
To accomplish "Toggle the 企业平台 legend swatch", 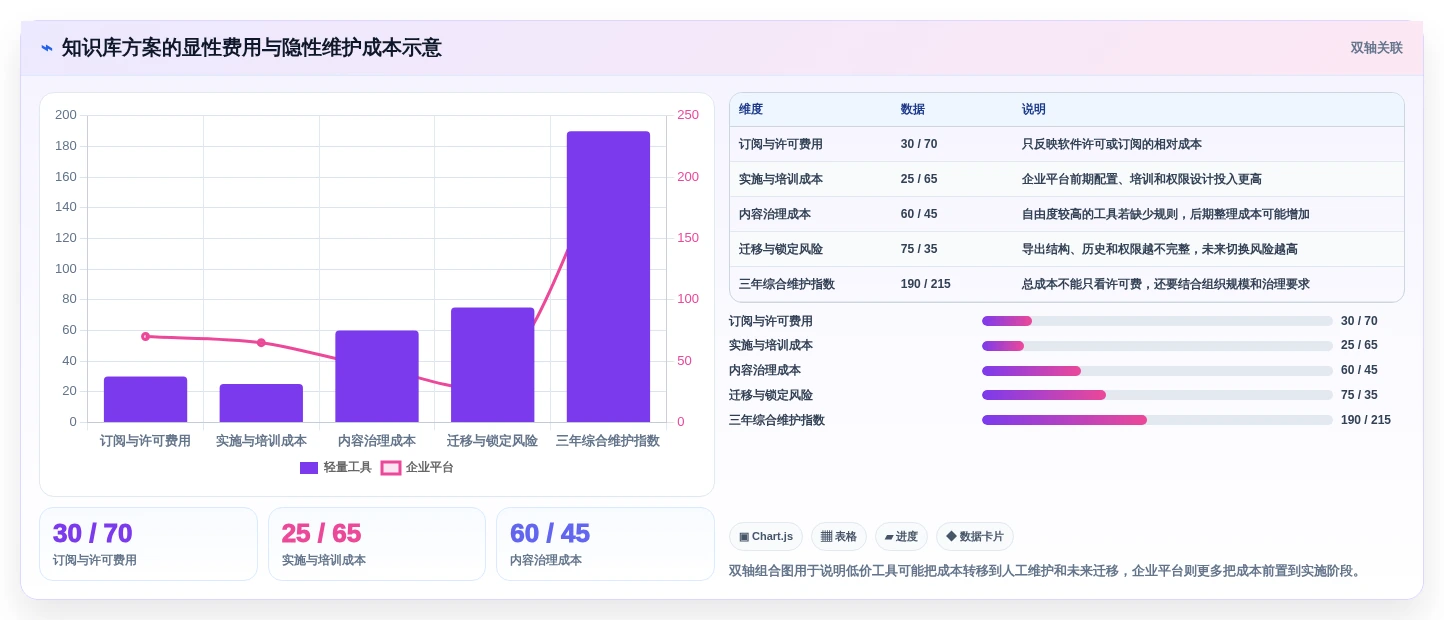I will pyautogui.click(x=391, y=468).
